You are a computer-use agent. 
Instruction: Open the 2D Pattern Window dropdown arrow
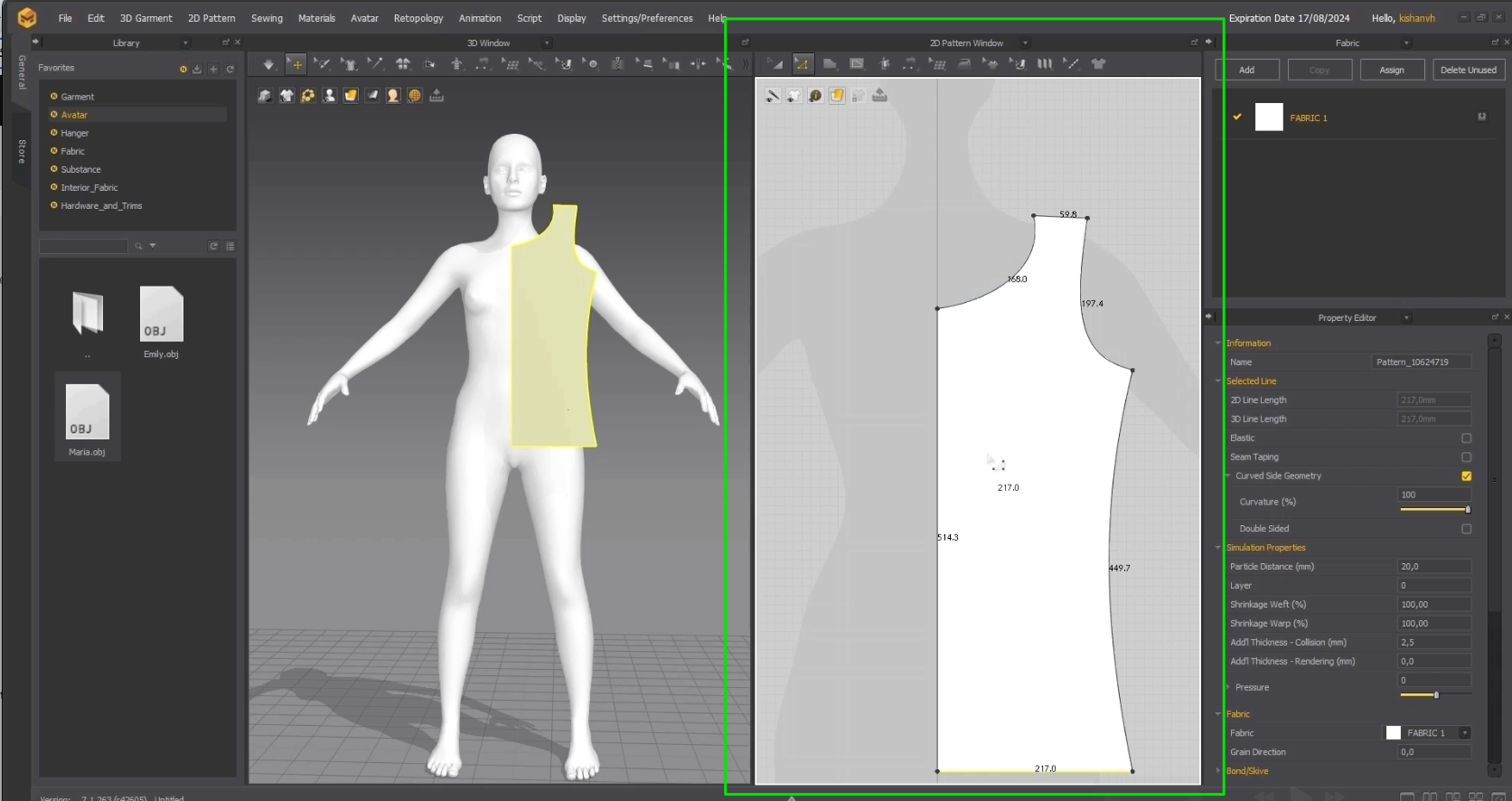coord(1024,42)
